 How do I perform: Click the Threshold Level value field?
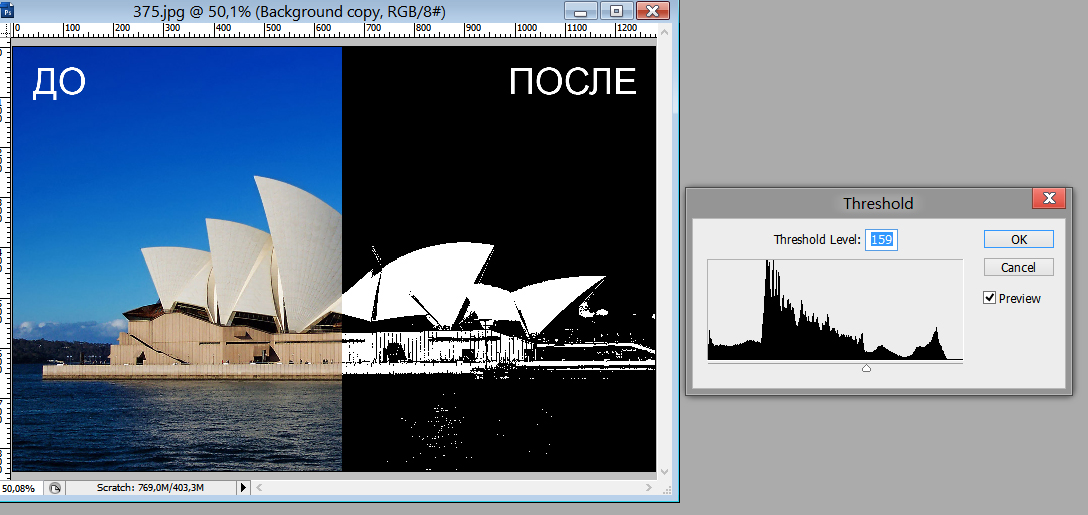881,239
